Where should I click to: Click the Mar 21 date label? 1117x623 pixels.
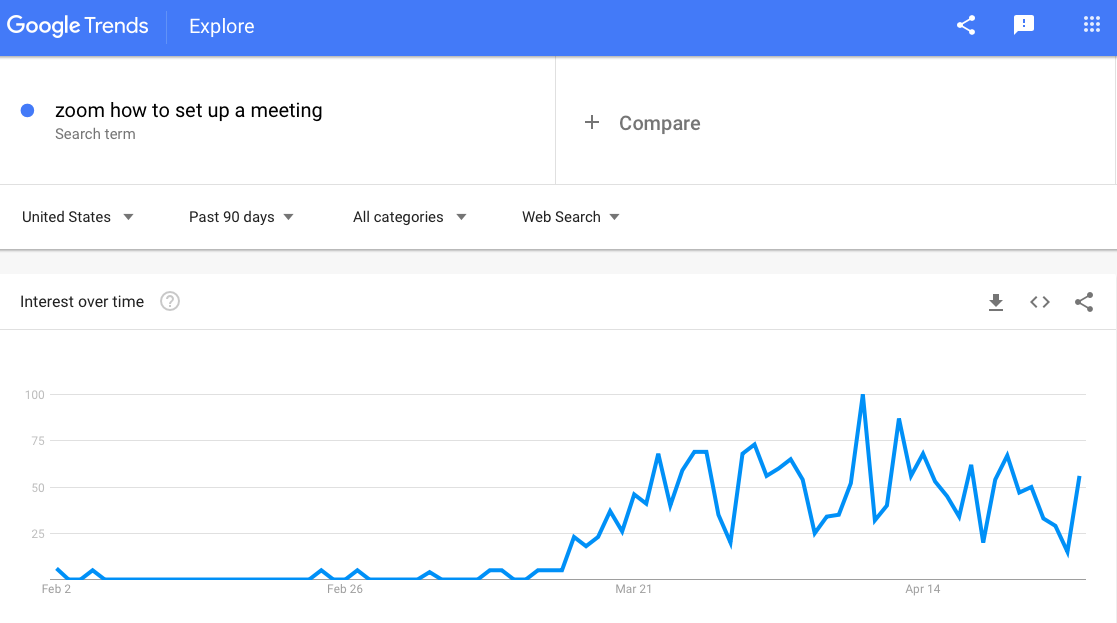(x=633, y=589)
